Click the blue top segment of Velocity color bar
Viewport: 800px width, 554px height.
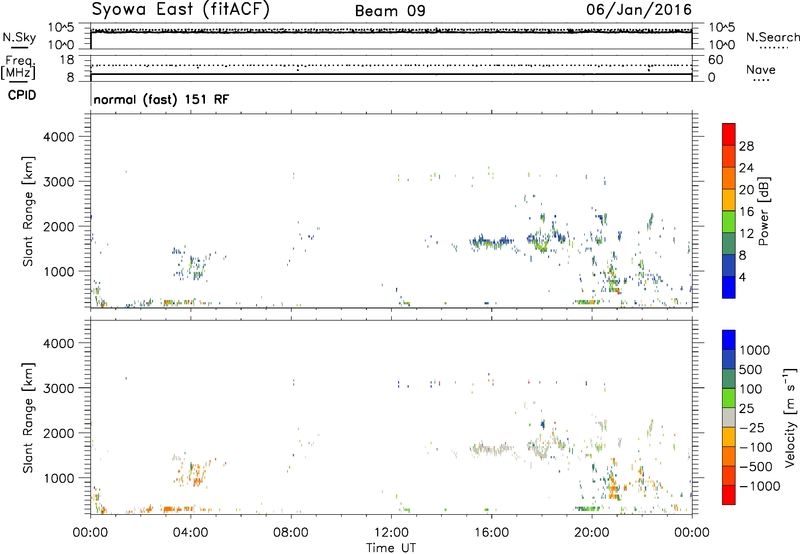pos(729,340)
